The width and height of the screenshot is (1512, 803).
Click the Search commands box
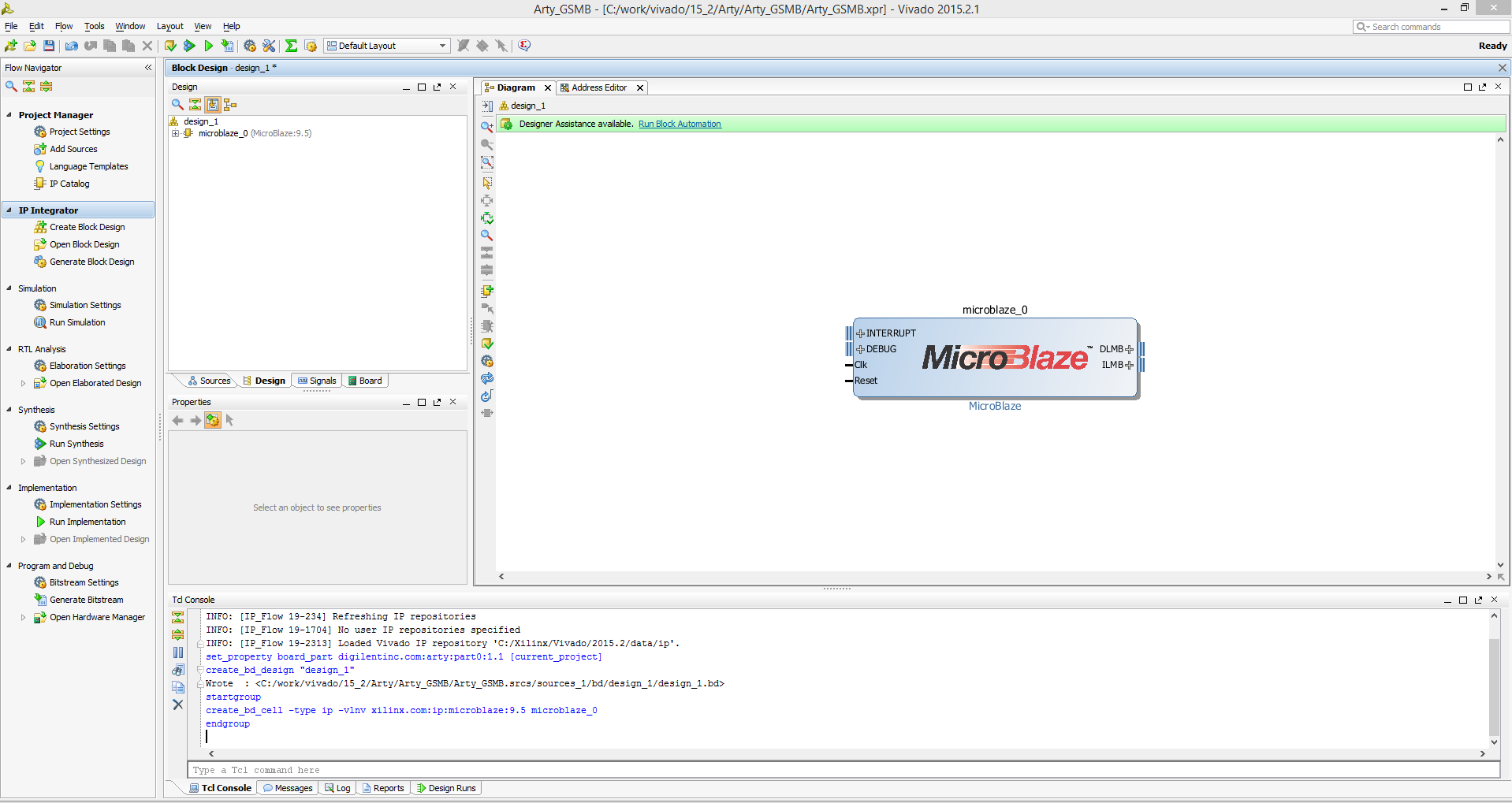(x=1431, y=27)
